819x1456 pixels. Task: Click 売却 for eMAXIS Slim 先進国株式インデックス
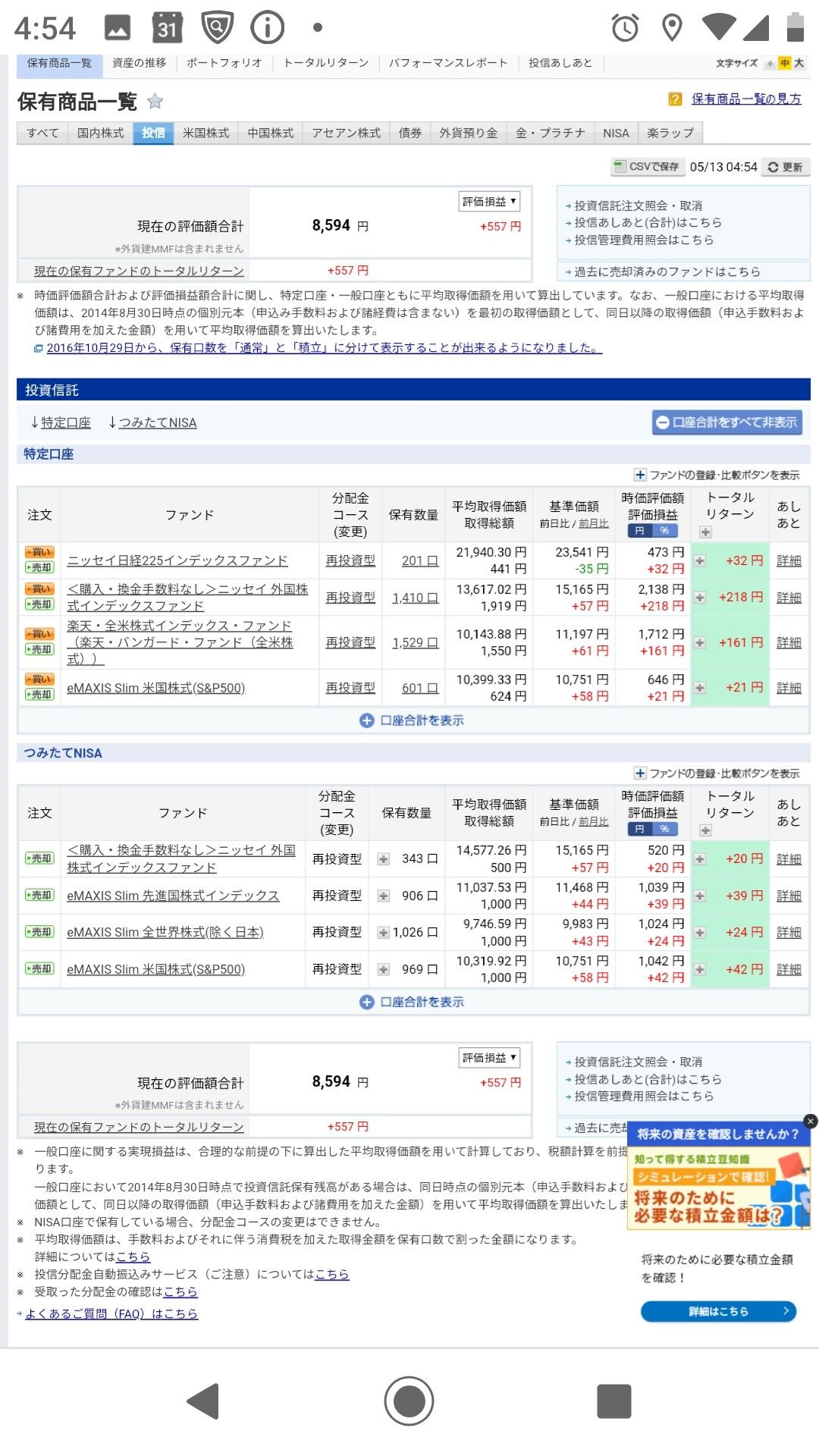click(x=39, y=896)
